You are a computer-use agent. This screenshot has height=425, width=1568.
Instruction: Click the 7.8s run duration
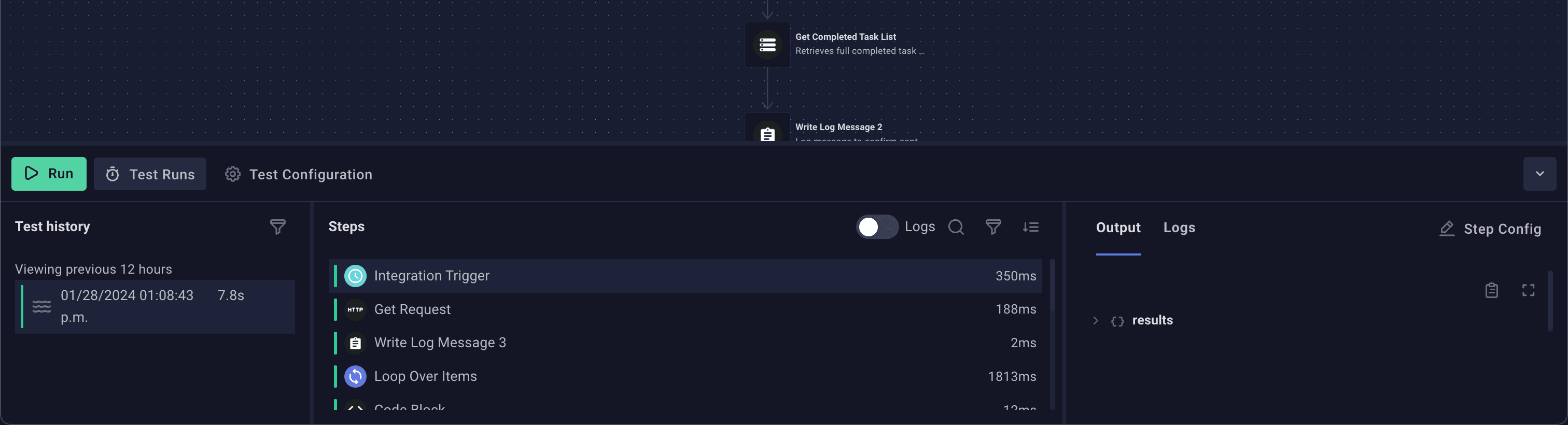231,295
